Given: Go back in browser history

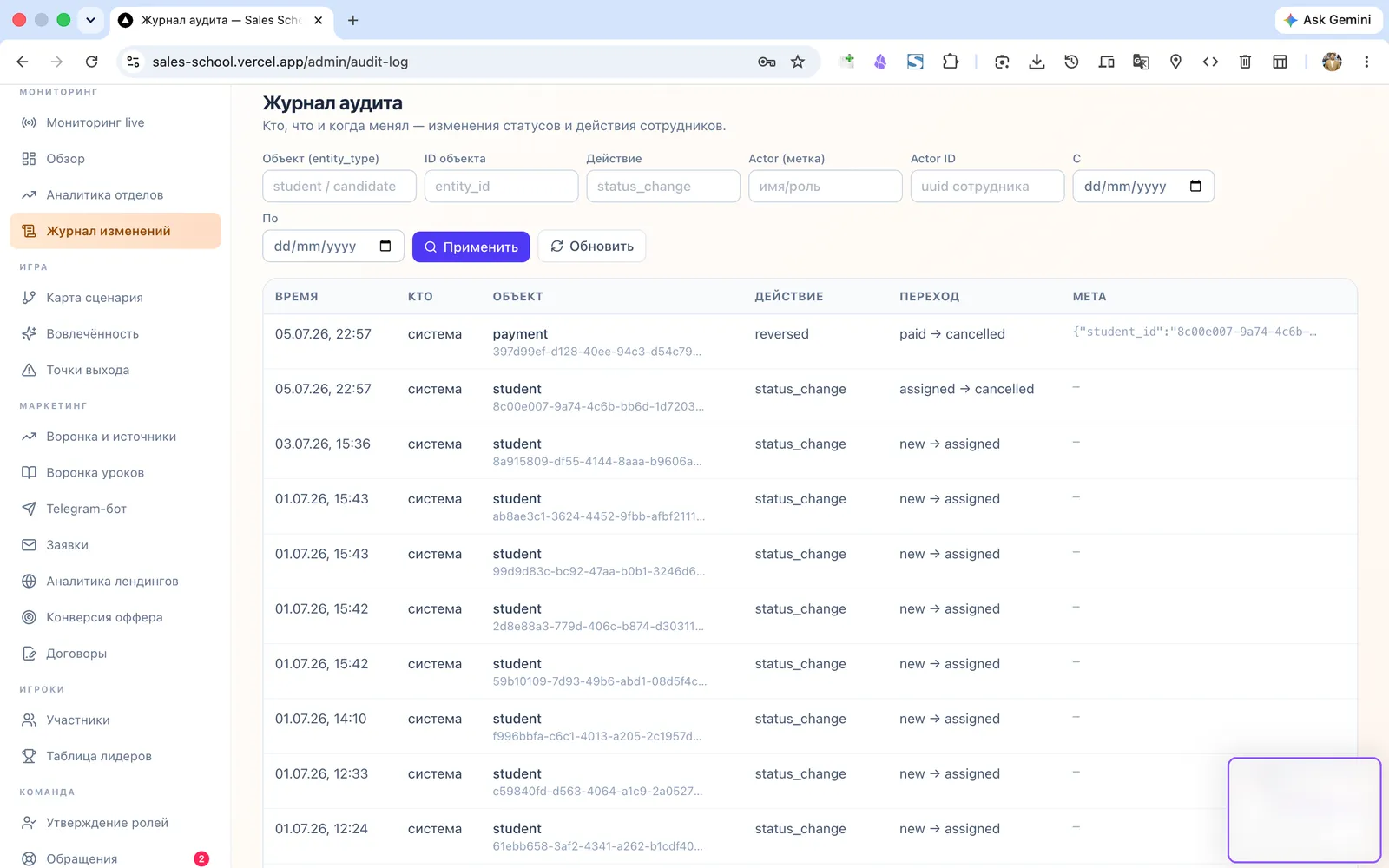Looking at the screenshot, I should pyautogui.click(x=23, y=62).
